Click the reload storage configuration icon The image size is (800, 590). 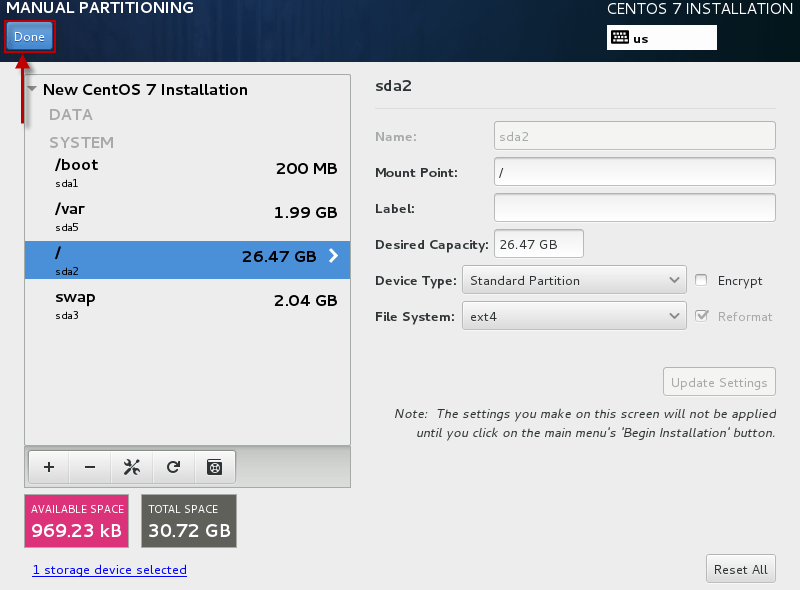coord(173,467)
